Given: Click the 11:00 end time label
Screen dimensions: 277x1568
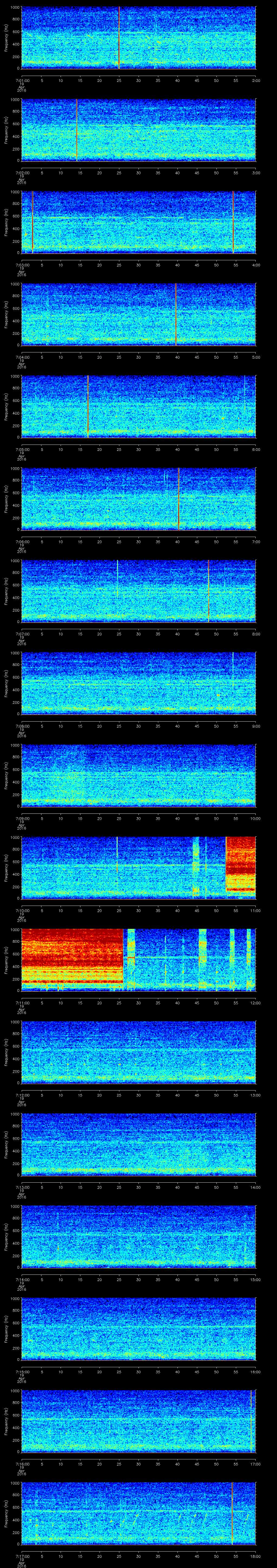Looking at the screenshot, I should click(x=256, y=910).
